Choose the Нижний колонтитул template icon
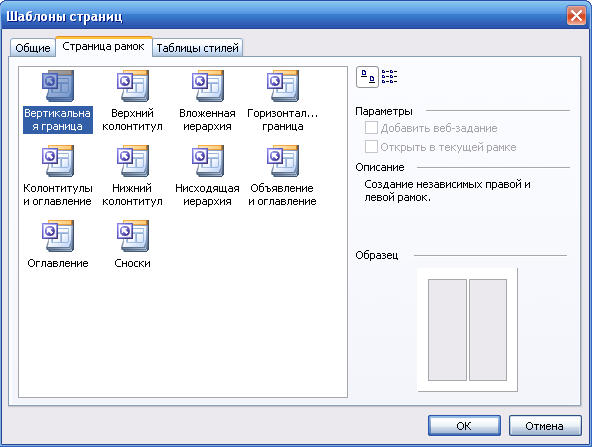This screenshot has width=593, height=447. pyautogui.click(x=133, y=160)
